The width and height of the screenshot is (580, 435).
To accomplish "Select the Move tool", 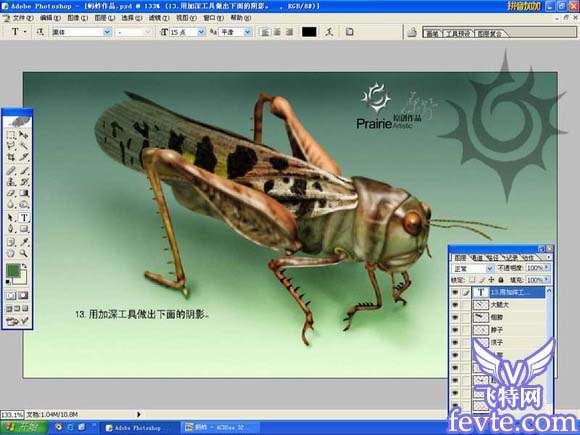I will pos(24,135).
